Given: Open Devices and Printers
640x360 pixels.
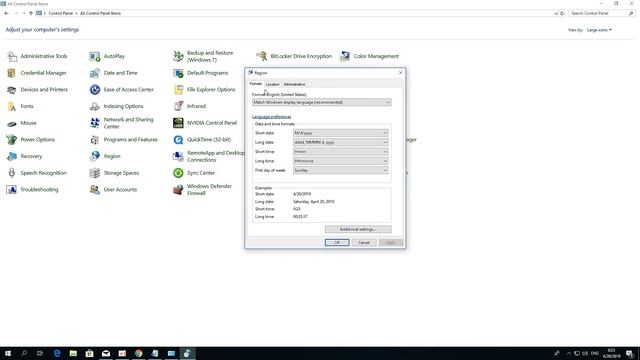Looking at the screenshot, I should 38,90.
